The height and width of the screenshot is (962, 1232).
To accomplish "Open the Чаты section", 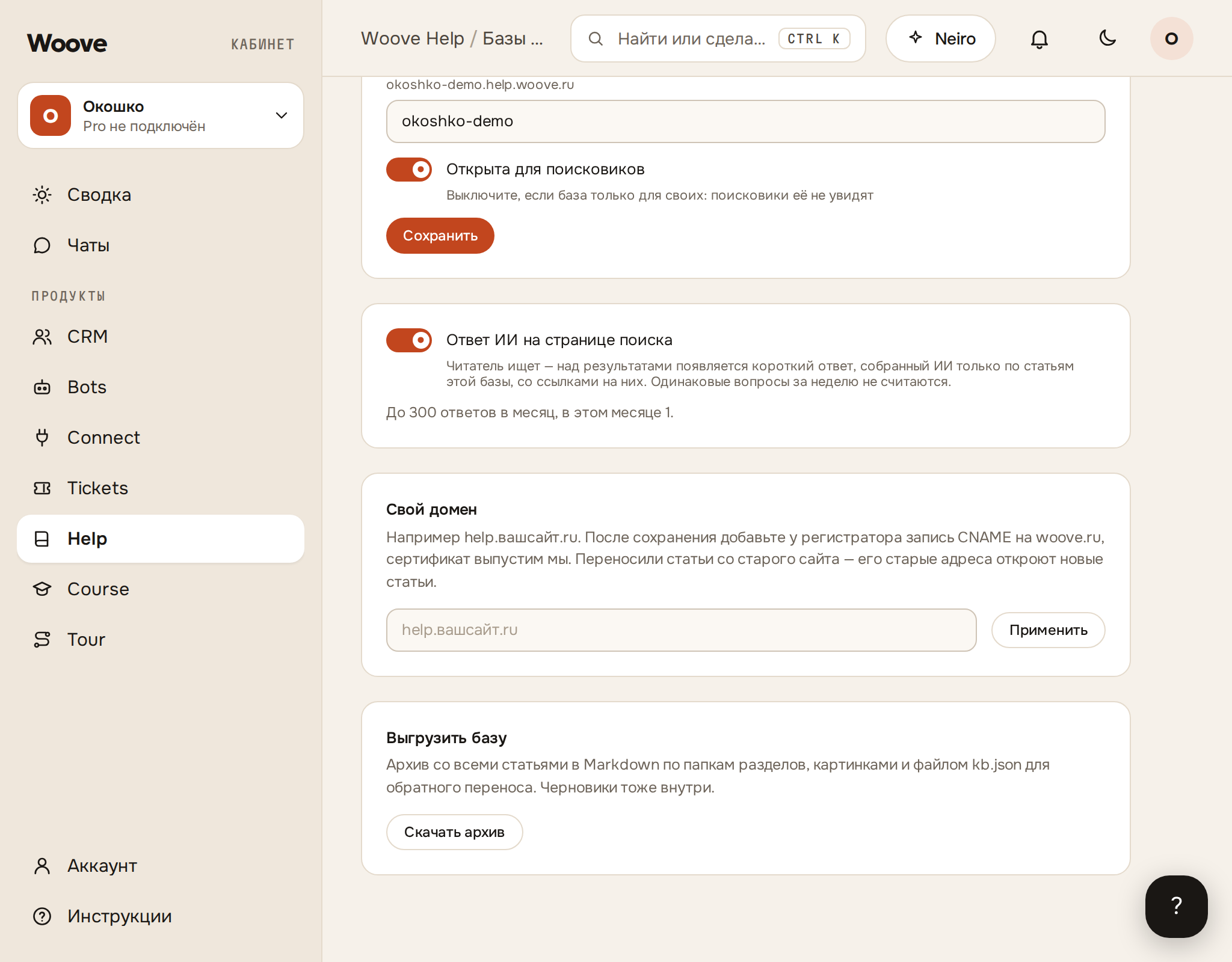I will pos(161,245).
